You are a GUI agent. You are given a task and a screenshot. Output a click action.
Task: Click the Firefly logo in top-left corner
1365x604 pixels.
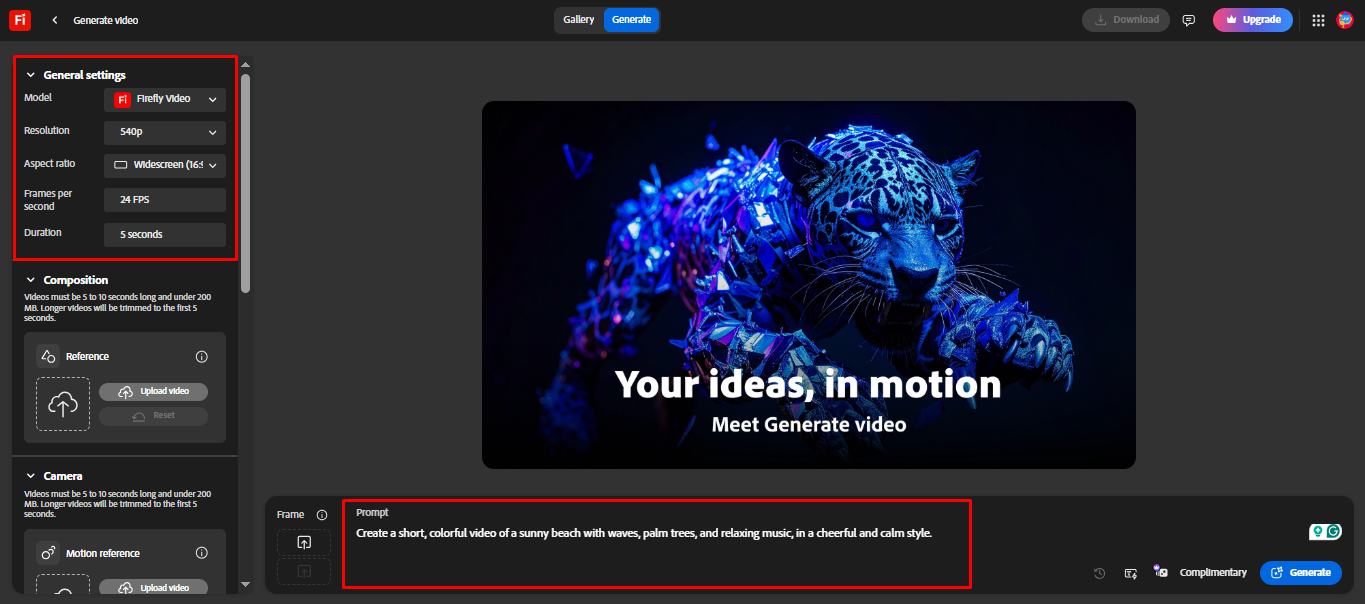point(19,19)
